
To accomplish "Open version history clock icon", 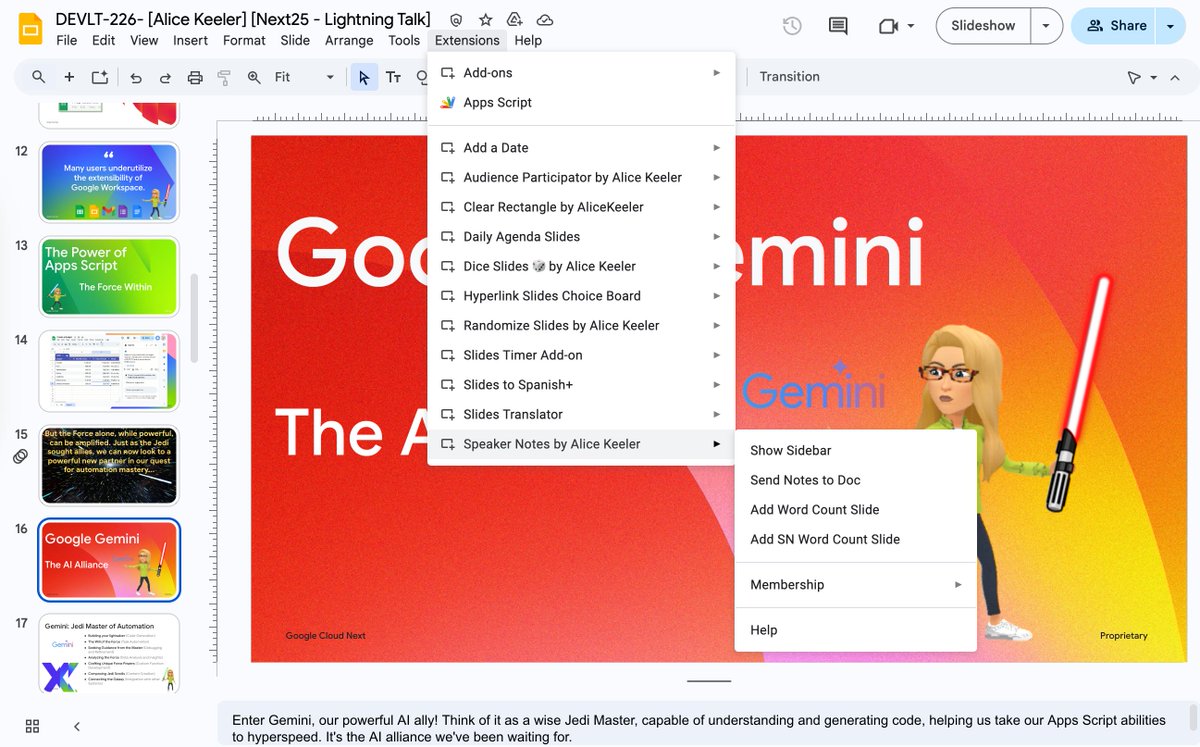I will tap(792, 26).
